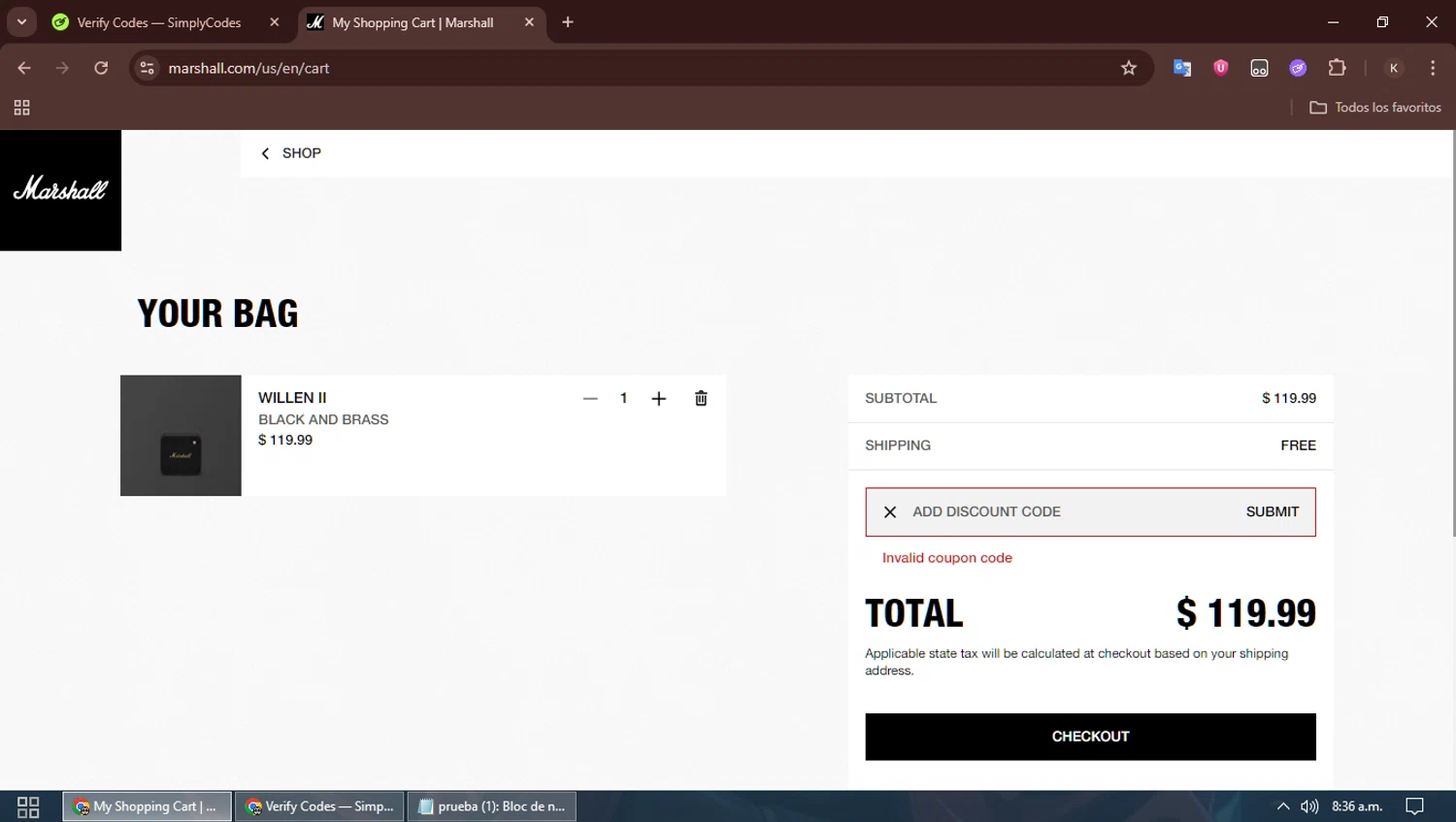This screenshot has height=822, width=1456.
Task: Open the apps grid in bookmarks bar
Action: 21,108
